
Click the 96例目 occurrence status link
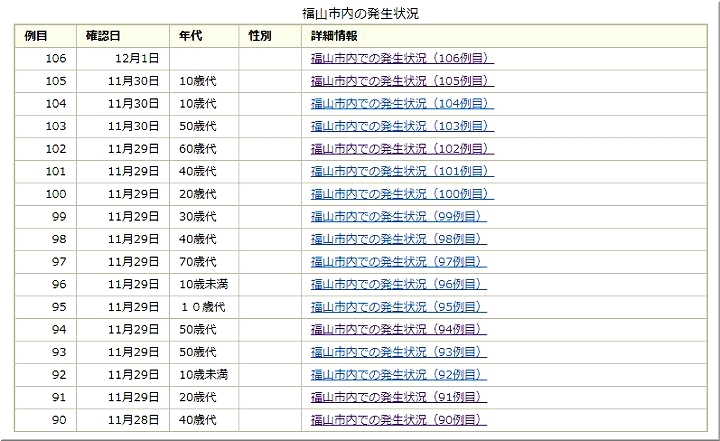(x=398, y=284)
